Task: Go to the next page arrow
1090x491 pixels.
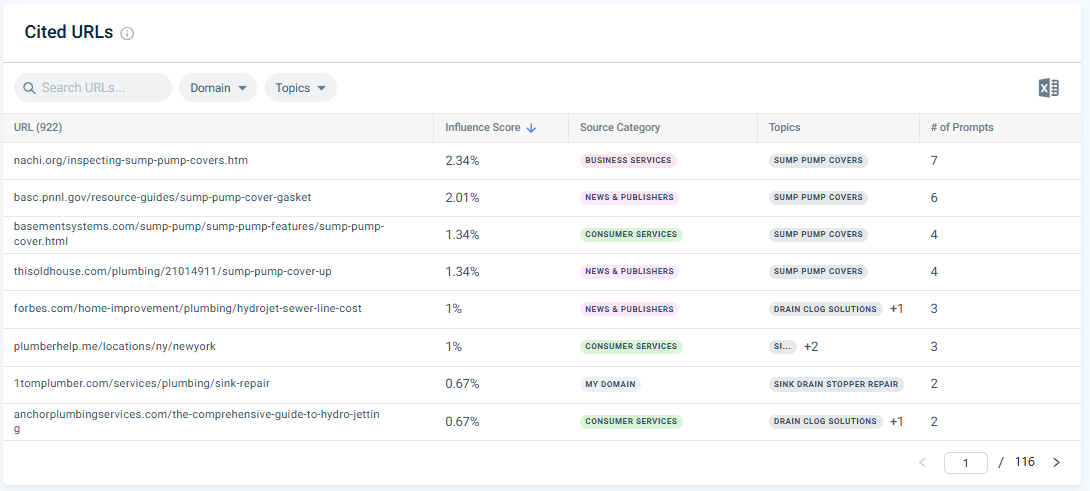Action: pyautogui.click(x=1056, y=462)
